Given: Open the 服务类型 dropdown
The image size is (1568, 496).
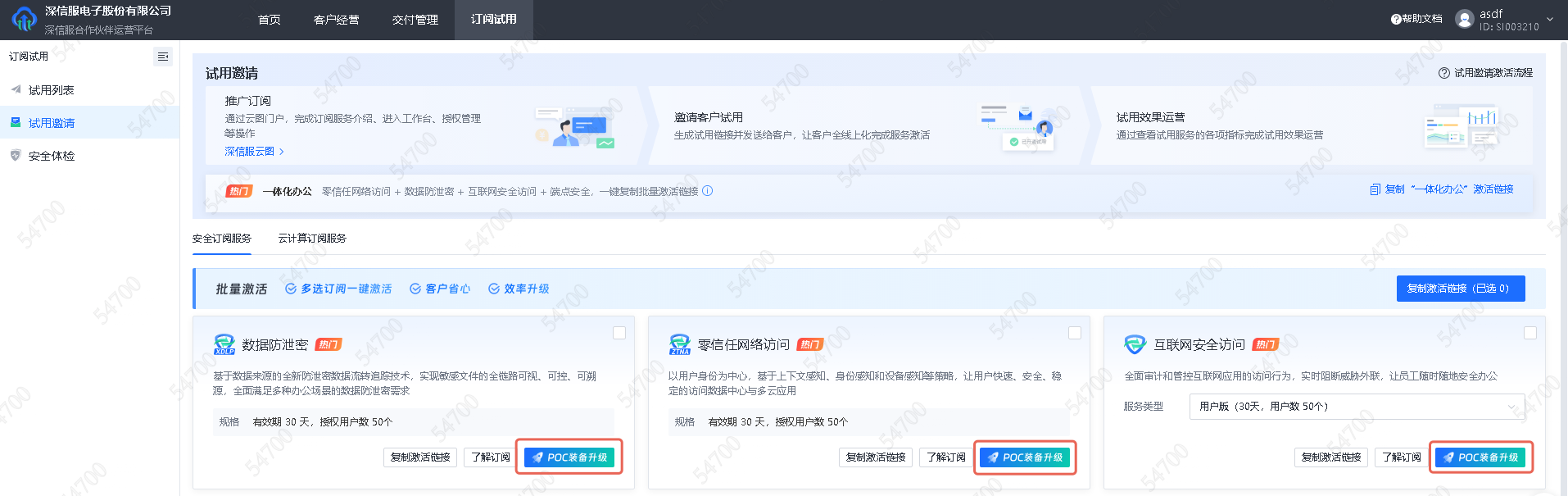Looking at the screenshot, I should [x=1356, y=407].
